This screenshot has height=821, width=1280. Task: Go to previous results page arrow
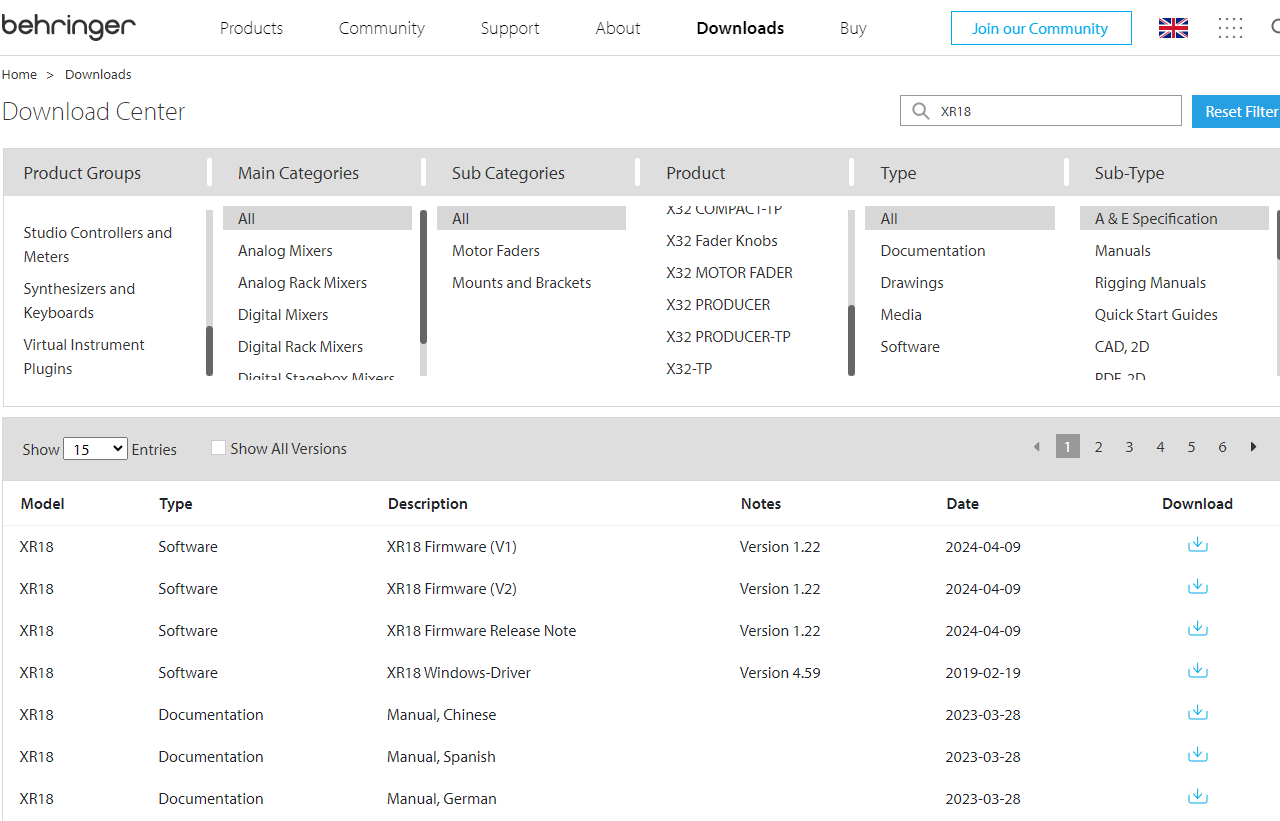(x=1036, y=447)
